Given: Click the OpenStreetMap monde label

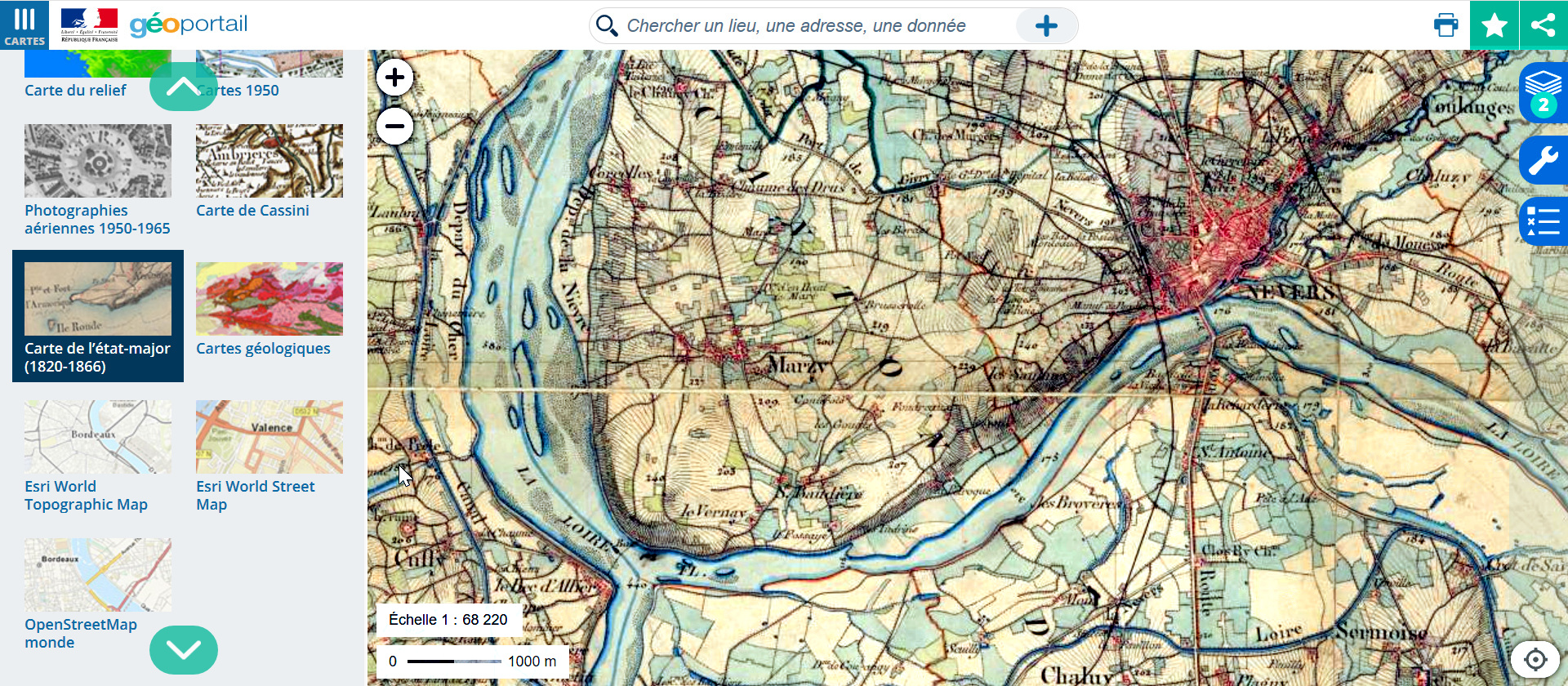Looking at the screenshot, I should [x=81, y=634].
